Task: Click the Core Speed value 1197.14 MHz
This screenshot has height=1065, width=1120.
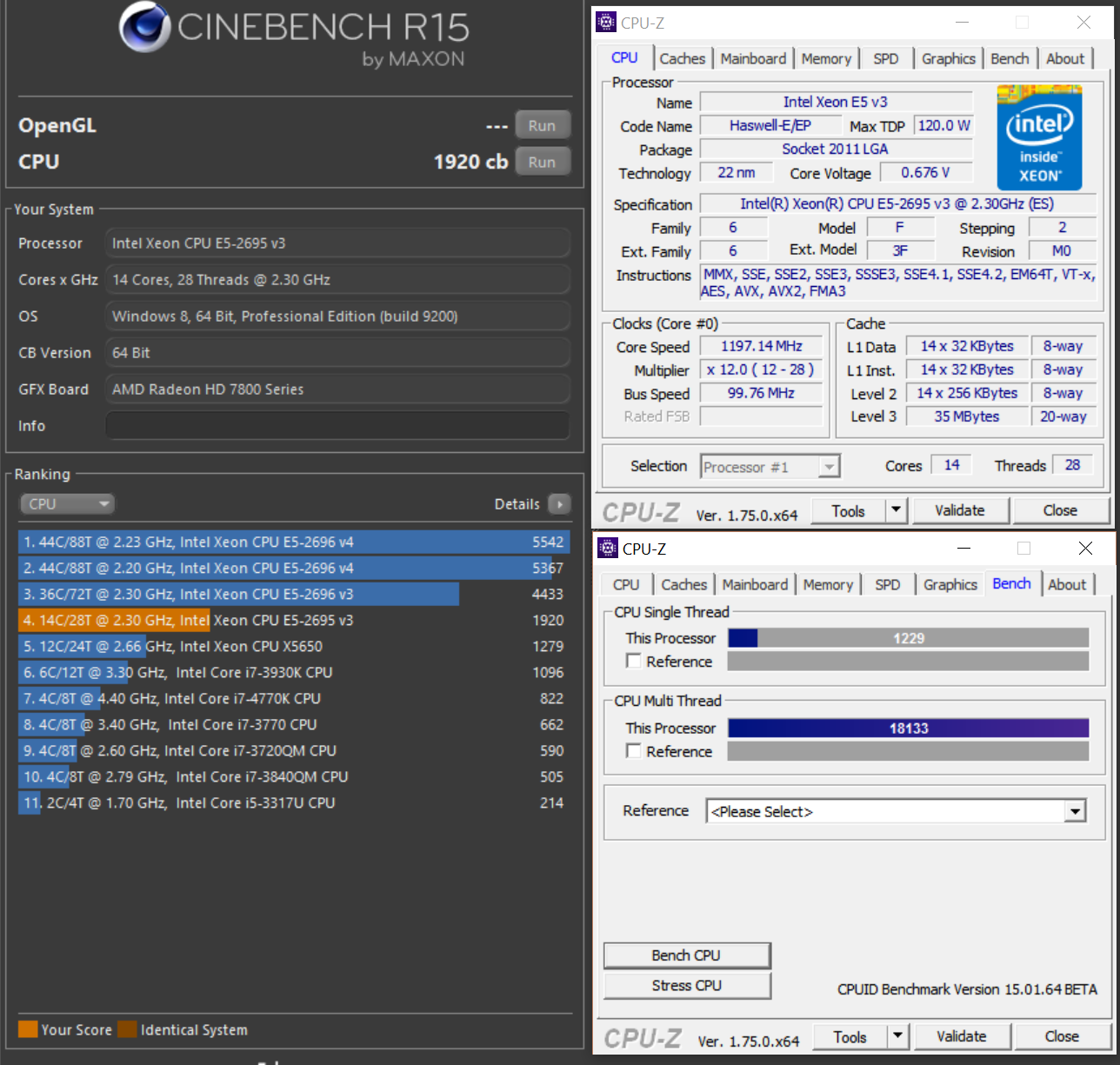Action: pyautogui.click(x=762, y=346)
